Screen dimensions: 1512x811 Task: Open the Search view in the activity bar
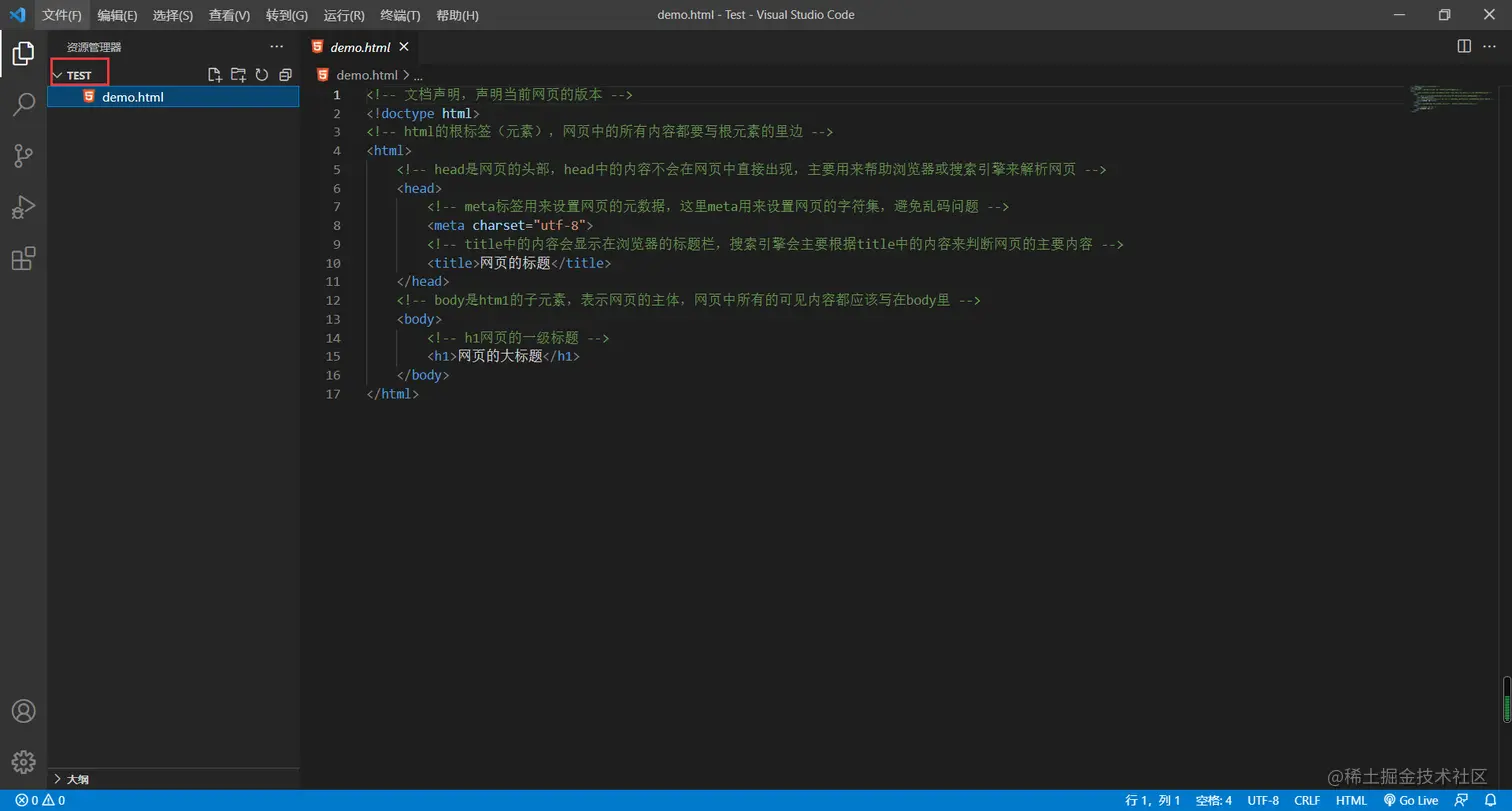click(x=23, y=104)
